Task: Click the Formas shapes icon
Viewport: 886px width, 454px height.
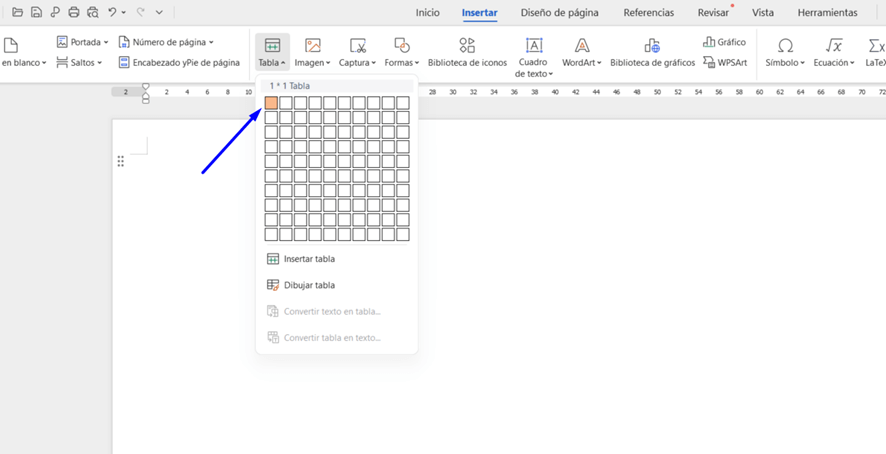Action: (402, 45)
